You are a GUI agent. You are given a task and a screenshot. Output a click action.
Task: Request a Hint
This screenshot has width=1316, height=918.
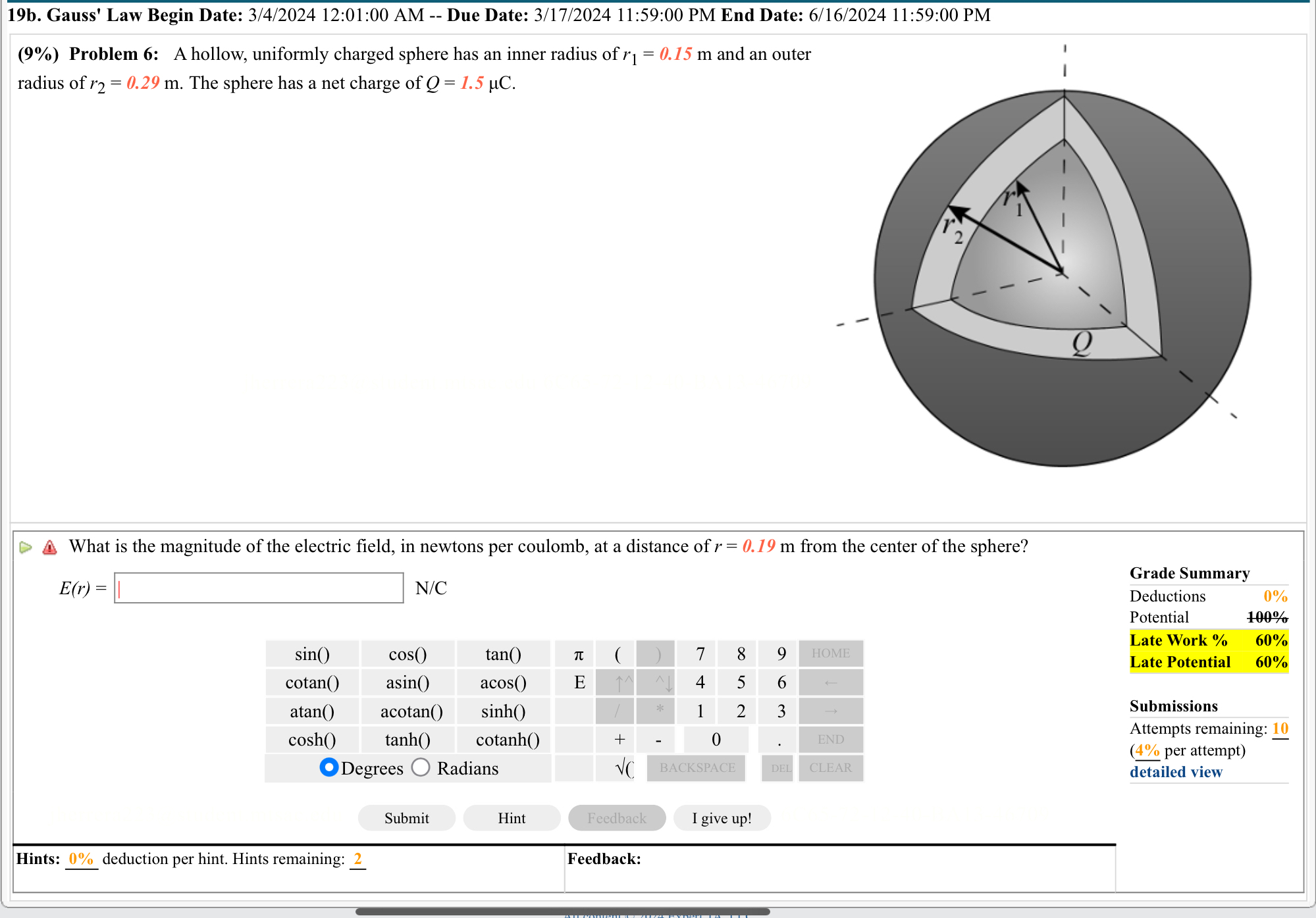[512, 817]
